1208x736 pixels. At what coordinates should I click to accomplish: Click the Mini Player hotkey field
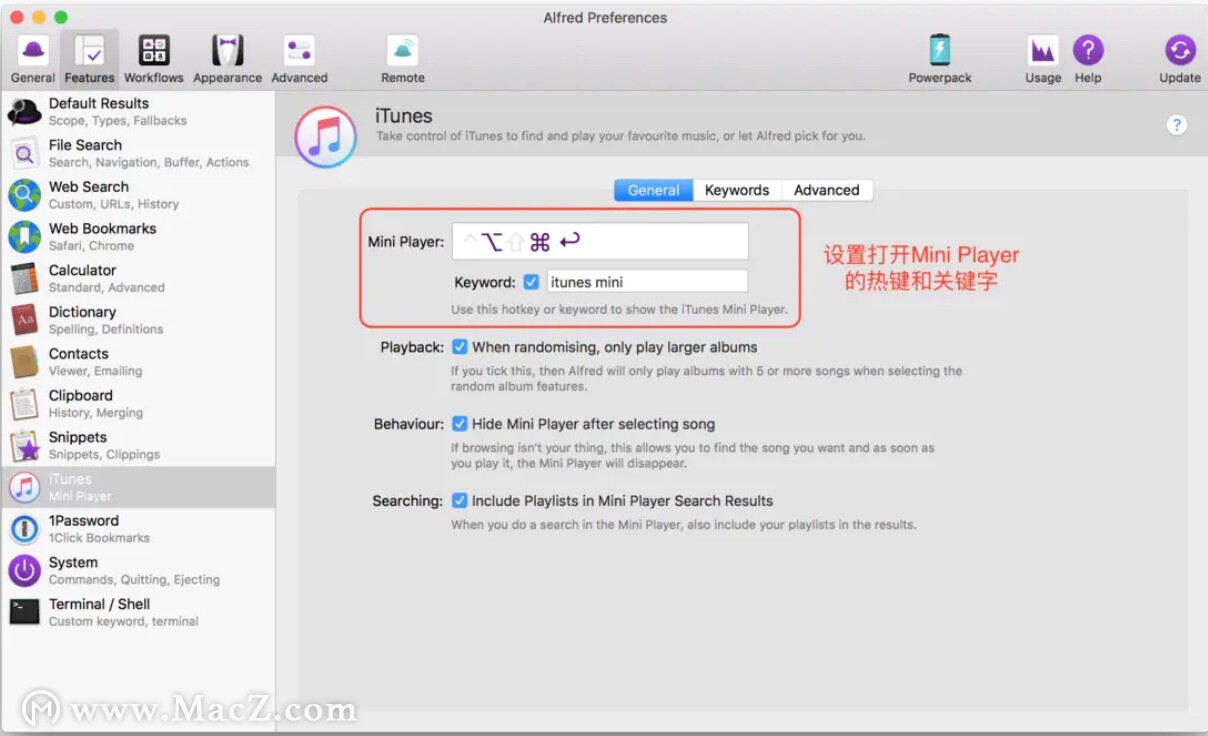coord(600,241)
